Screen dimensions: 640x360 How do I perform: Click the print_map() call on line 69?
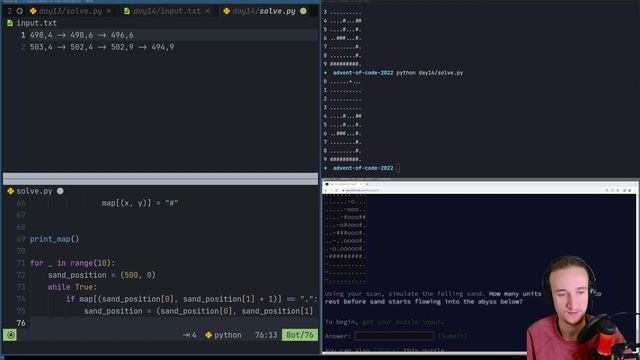coord(54,239)
